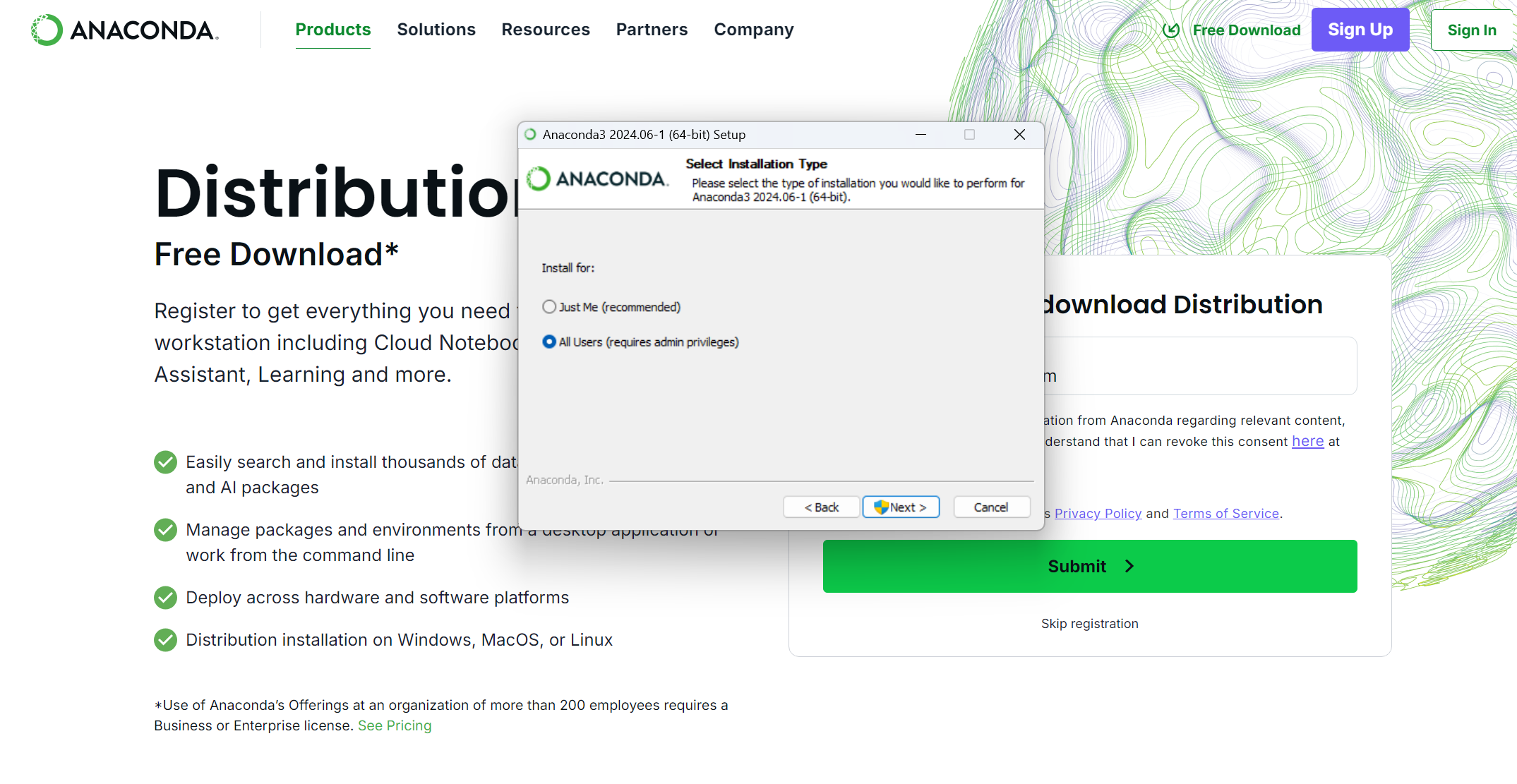Click the setup window title bar icon
The height and width of the screenshot is (784, 1517).
(x=530, y=135)
